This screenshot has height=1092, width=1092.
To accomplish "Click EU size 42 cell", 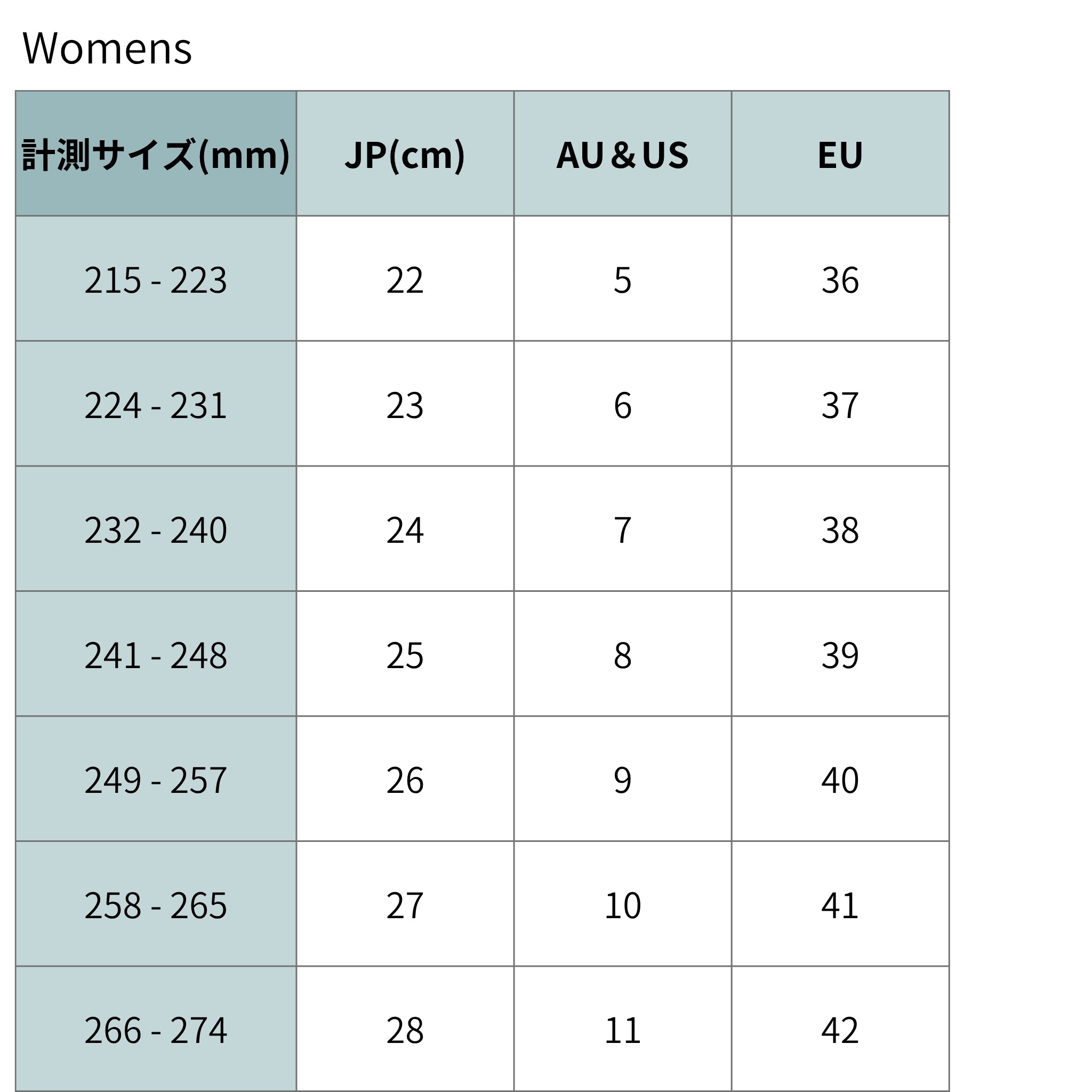I will (x=840, y=1029).
